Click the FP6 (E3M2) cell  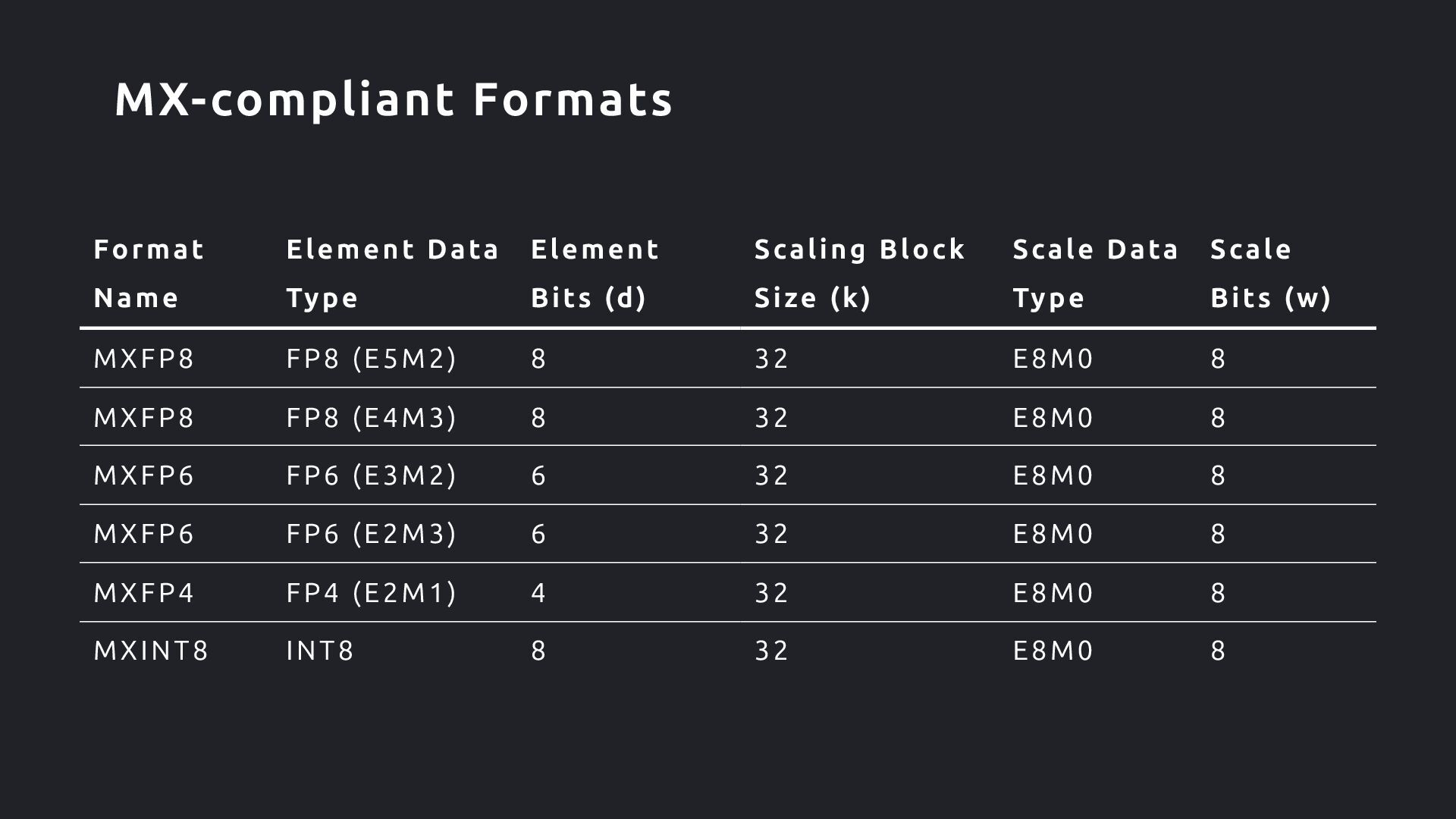[372, 475]
